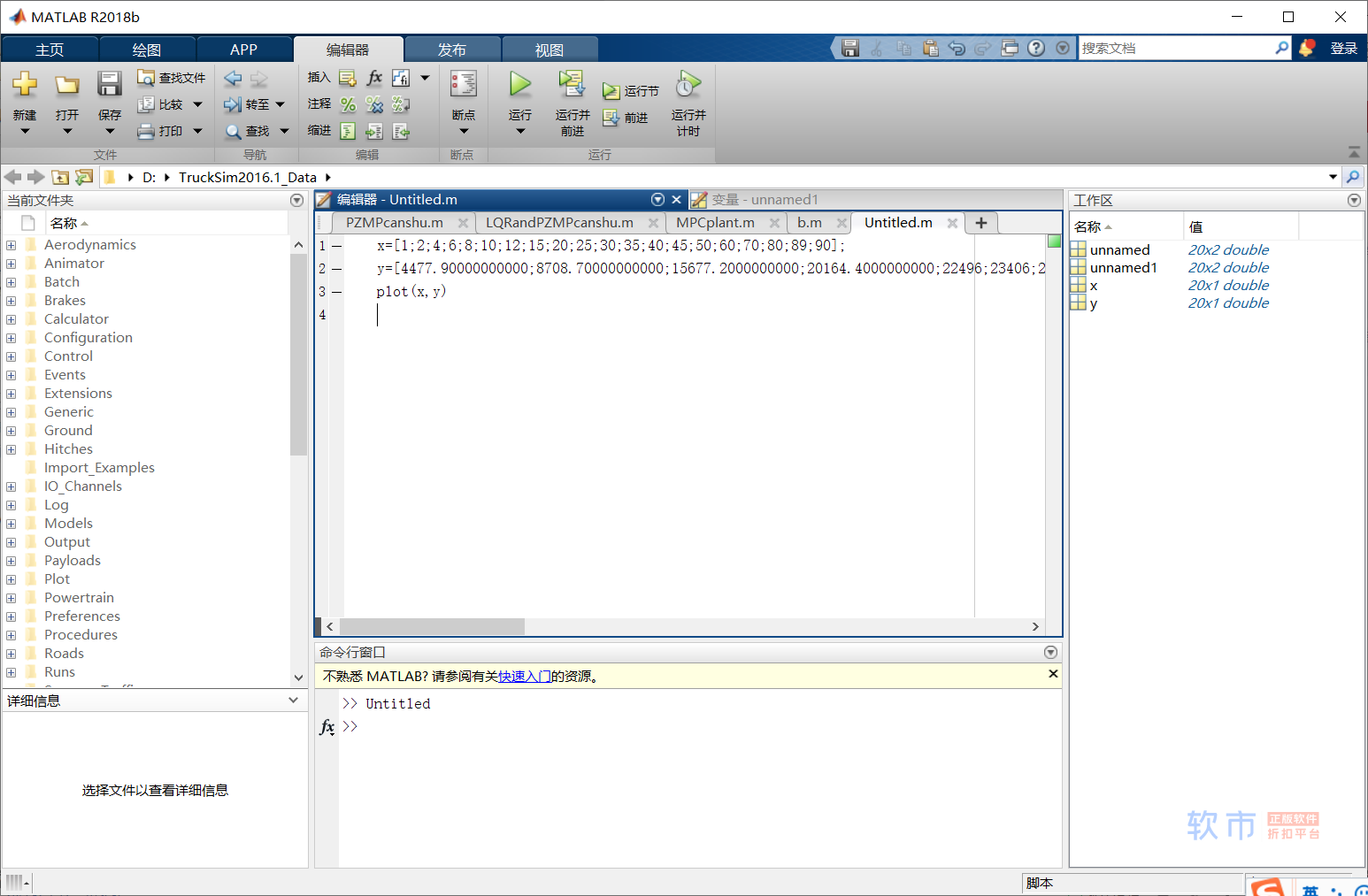
Task: Collapse the toolstrip with the minimize arrow
Action: [1354, 152]
